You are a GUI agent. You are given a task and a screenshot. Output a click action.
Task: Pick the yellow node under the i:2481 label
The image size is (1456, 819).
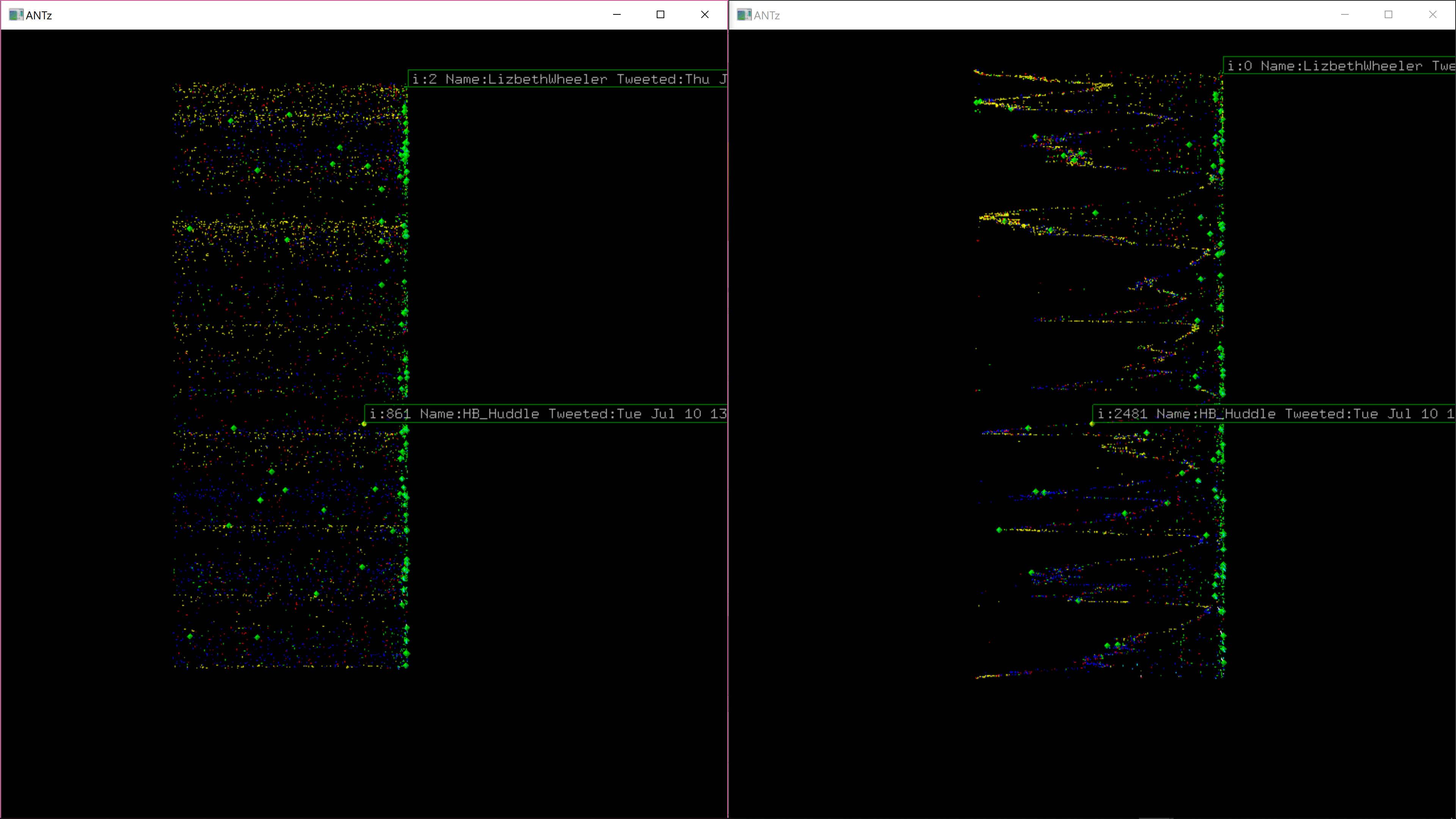[1092, 424]
